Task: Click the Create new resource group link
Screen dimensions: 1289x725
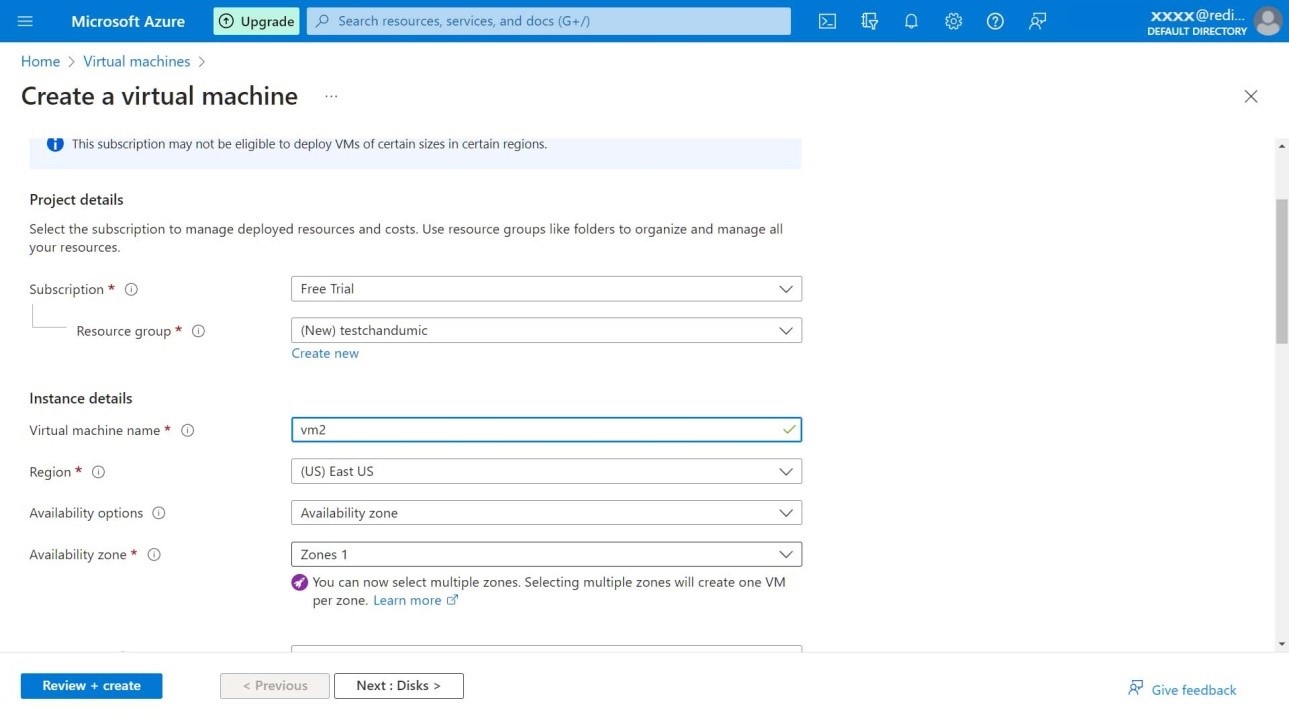Action: (325, 353)
